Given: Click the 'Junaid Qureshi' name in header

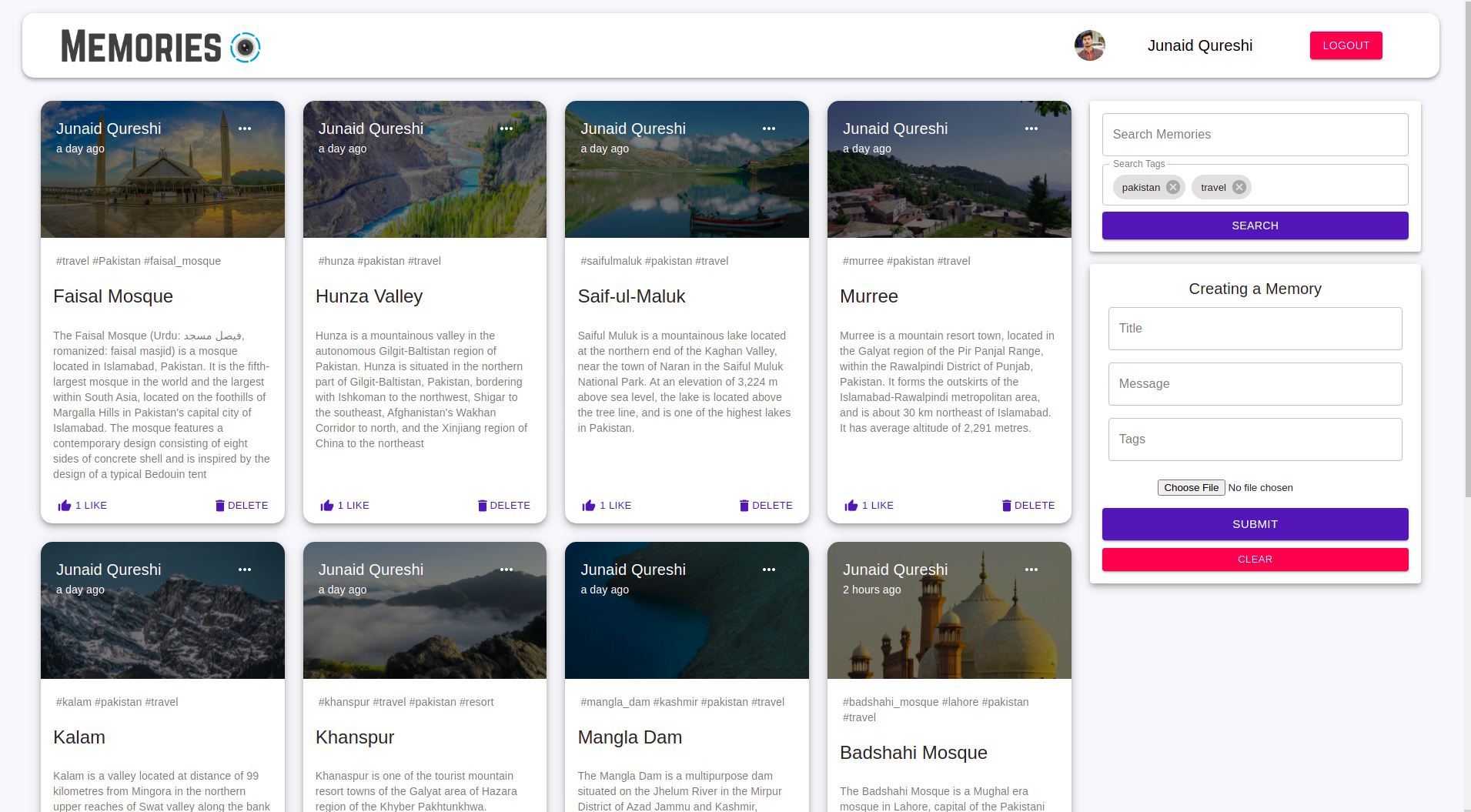Looking at the screenshot, I should [1199, 45].
